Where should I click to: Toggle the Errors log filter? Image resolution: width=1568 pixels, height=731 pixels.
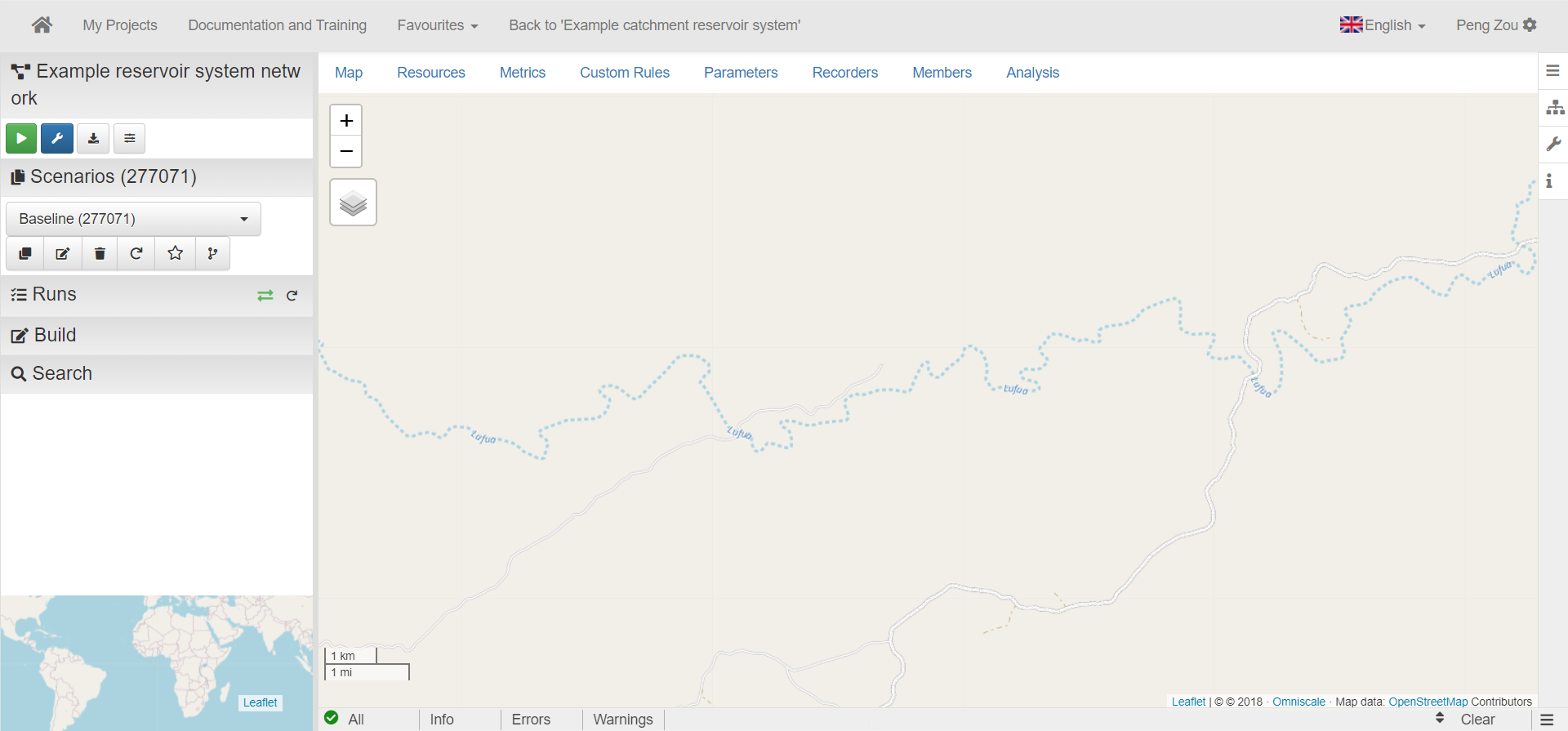pos(531,720)
